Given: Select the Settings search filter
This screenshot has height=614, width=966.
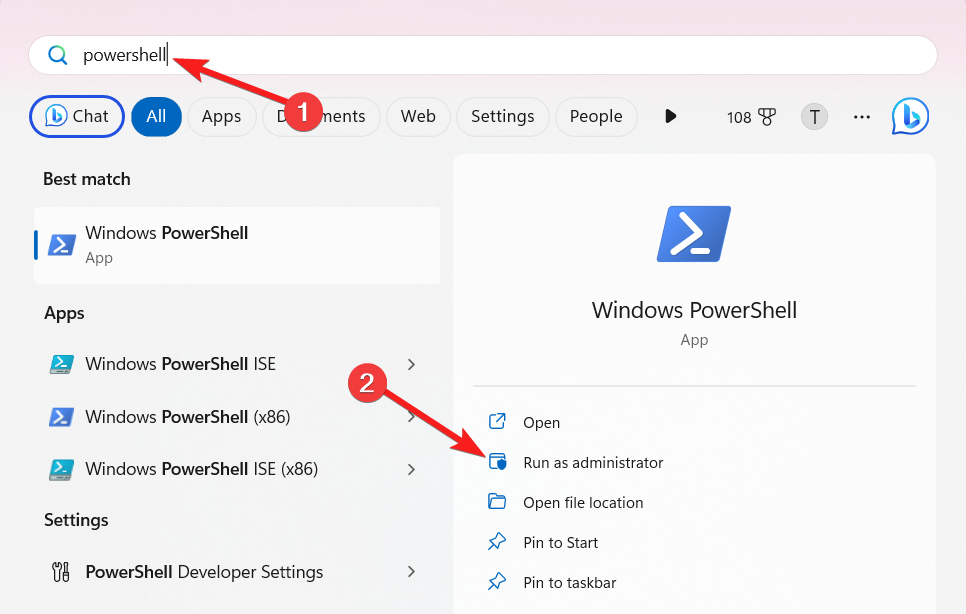Looking at the screenshot, I should click(x=503, y=117).
